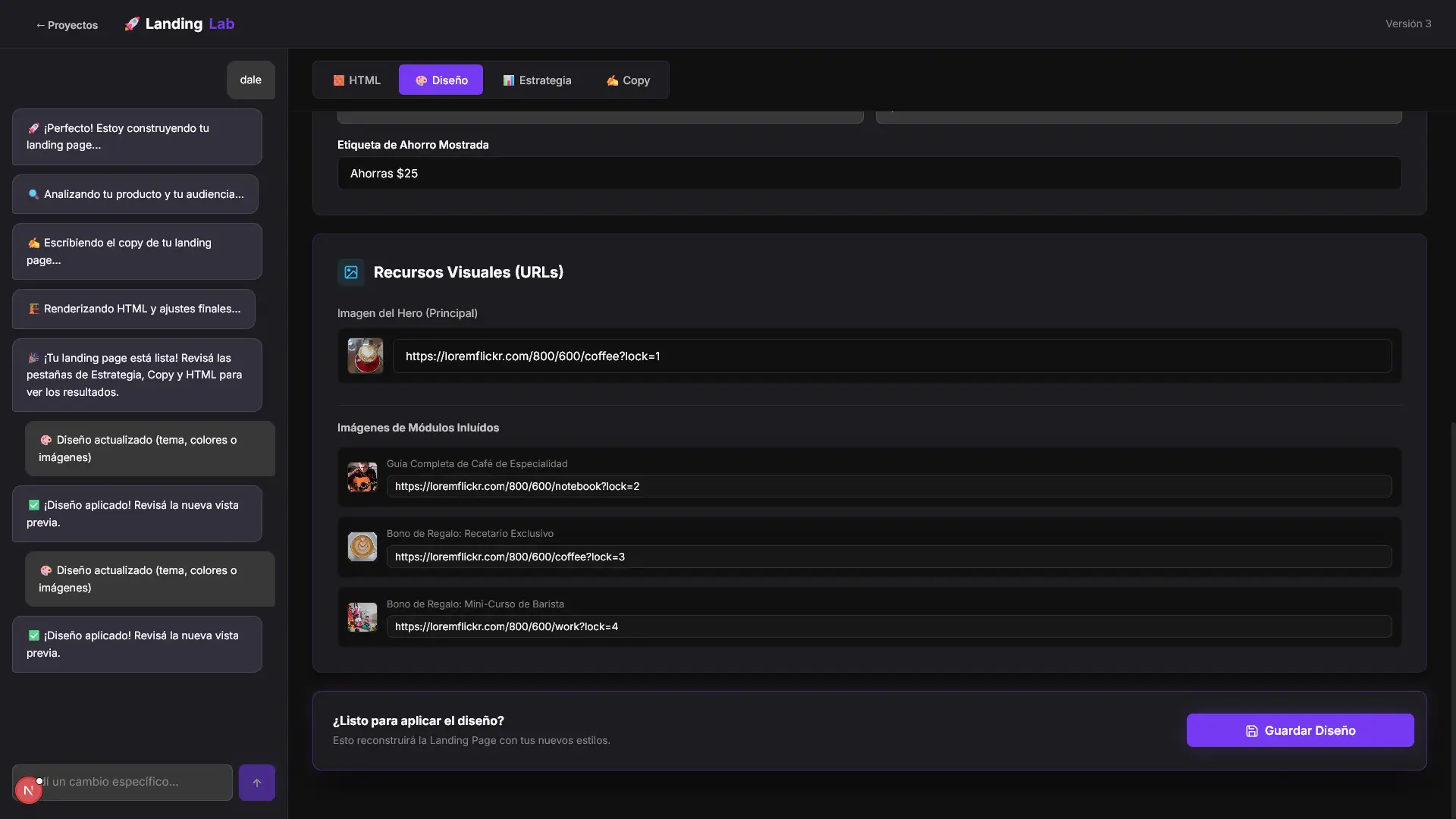The image size is (1456, 819).
Task: Click the Guardar Diseño button
Action: tap(1300, 730)
